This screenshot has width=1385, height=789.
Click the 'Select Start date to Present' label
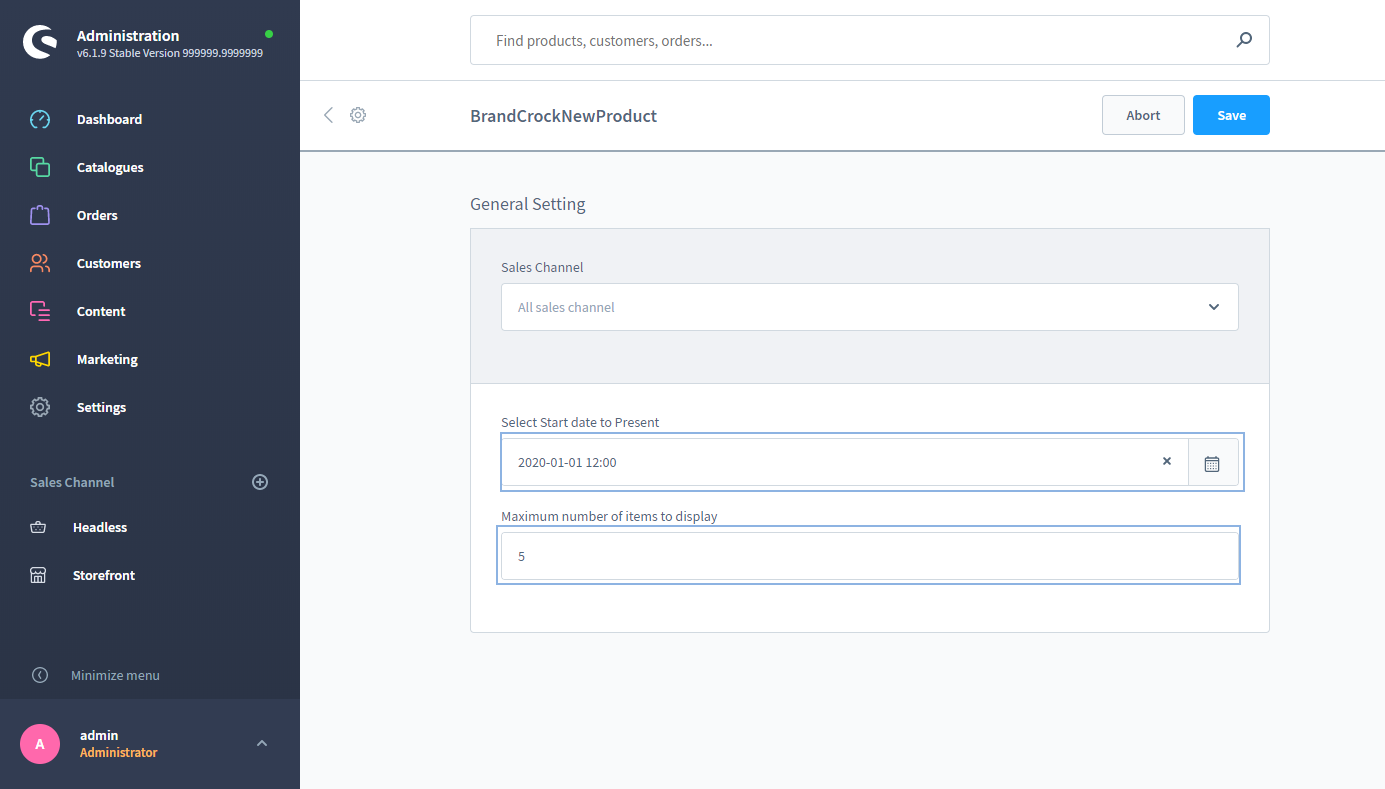click(580, 422)
